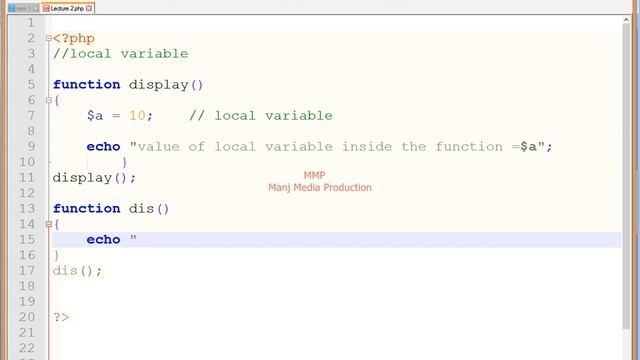640x360 pixels.
Task: Click the vertical scrollbar thumb
Action: click(x=626, y=176)
